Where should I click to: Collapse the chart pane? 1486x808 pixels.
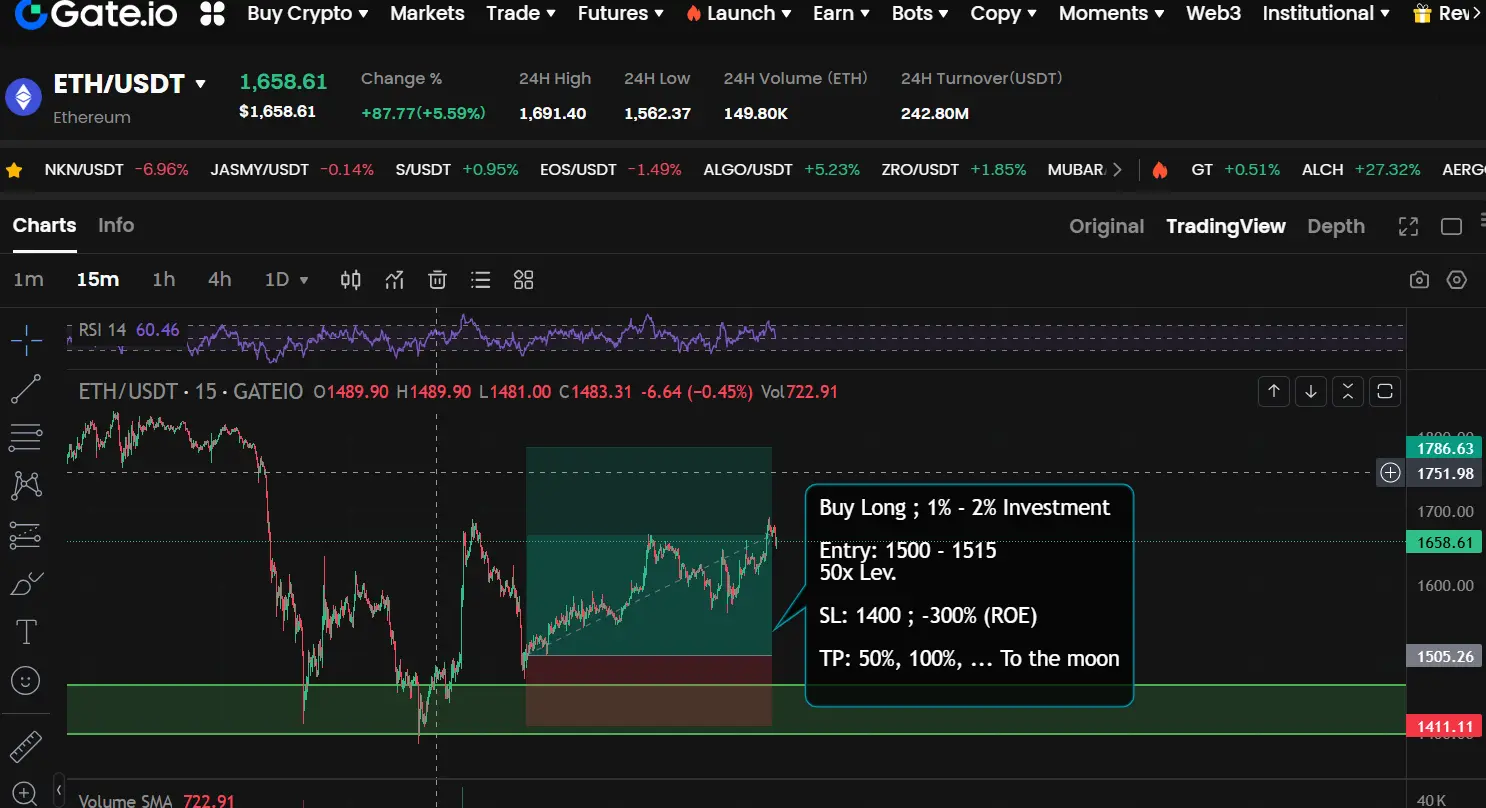tap(1348, 391)
